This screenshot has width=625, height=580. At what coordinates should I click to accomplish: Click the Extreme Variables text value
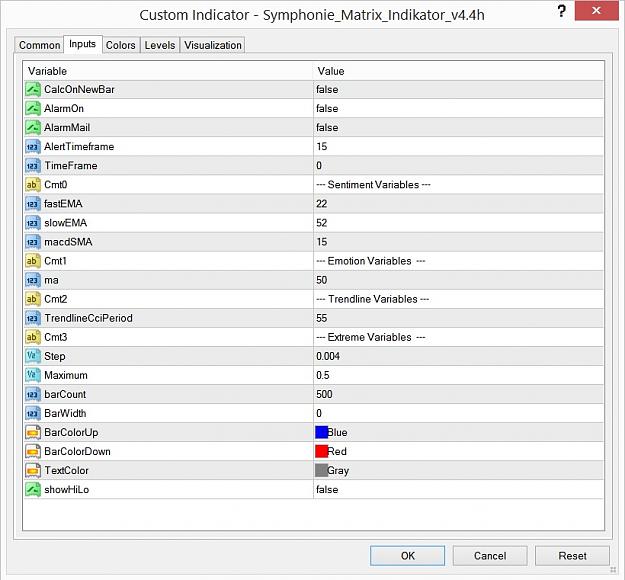point(371,337)
